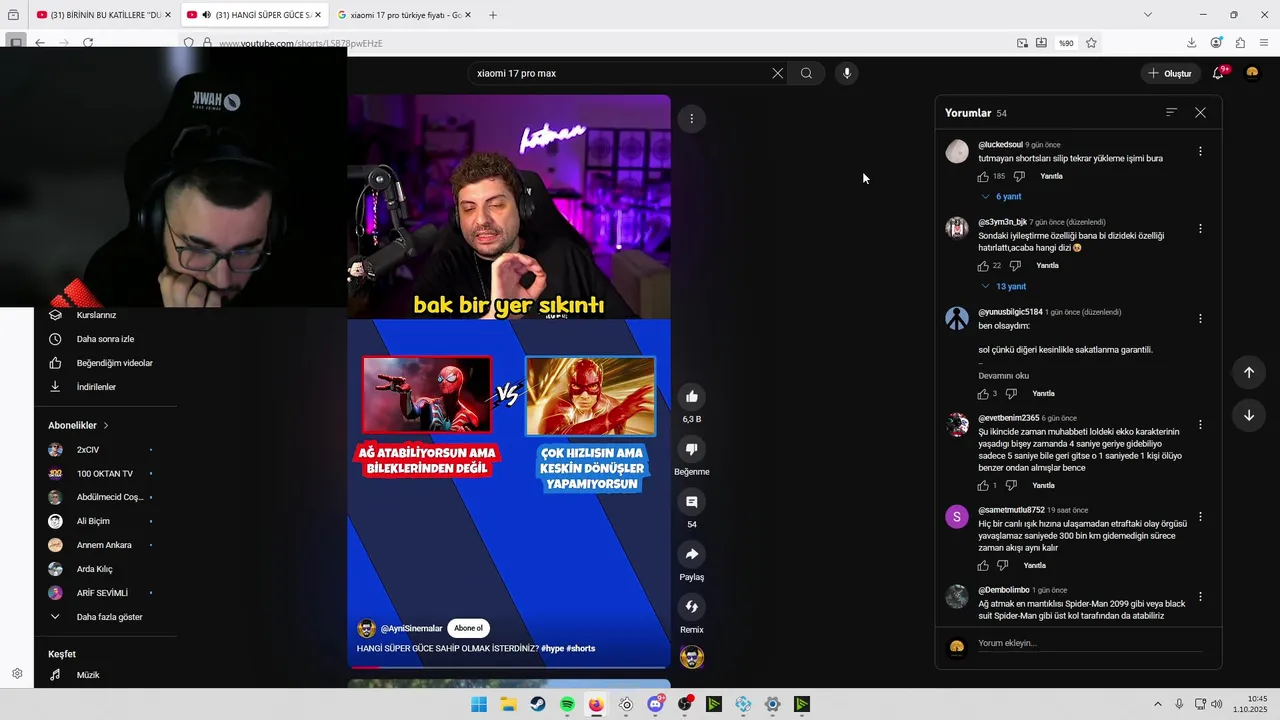This screenshot has width=1280, height=720.
Task: Reply to @evetbenim2365 with Yanıtla
Action: pyautogui.click(x=1043, y=486)
